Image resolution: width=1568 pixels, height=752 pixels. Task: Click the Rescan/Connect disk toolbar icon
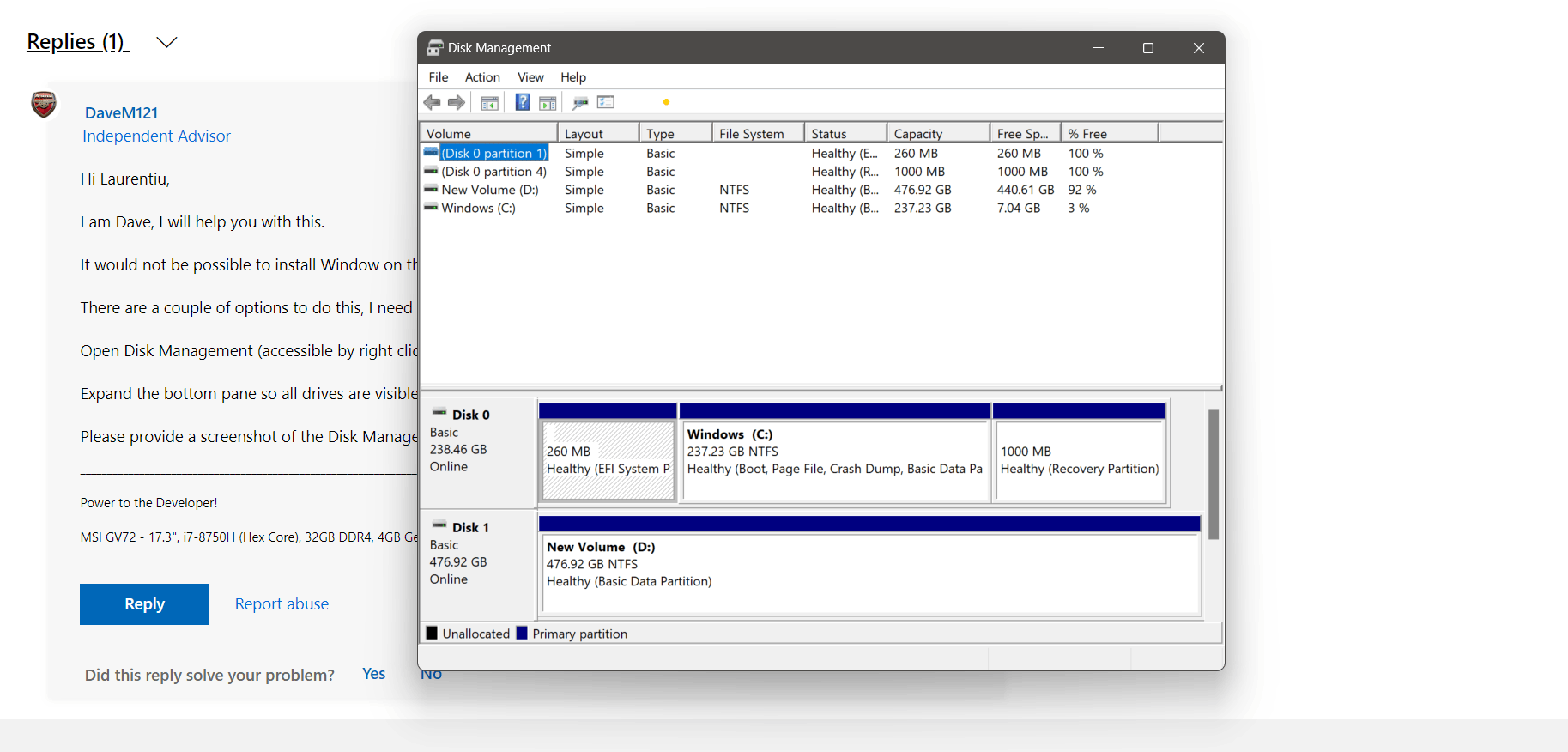(580, 103)
